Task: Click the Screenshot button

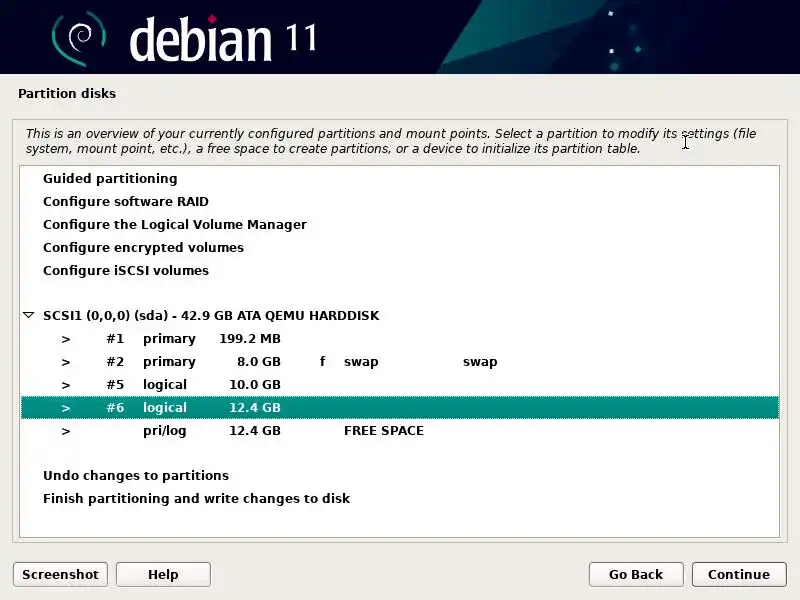Action: [60, 574]
